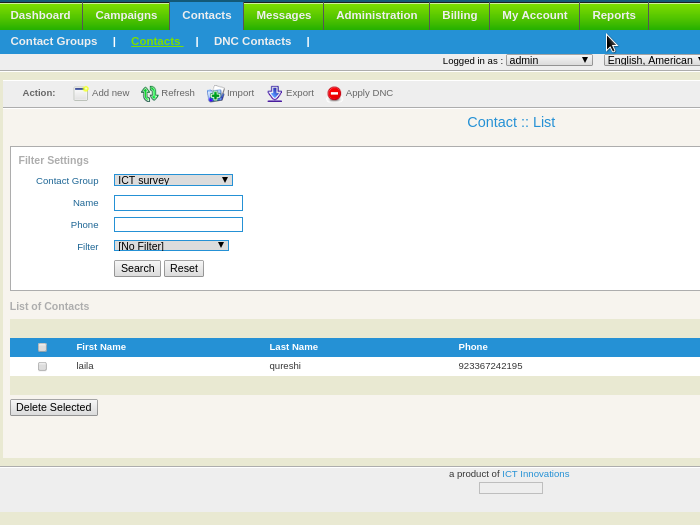
Task: Go to the Reports tab
Action: pyautogui.click(x=614, y=15)
